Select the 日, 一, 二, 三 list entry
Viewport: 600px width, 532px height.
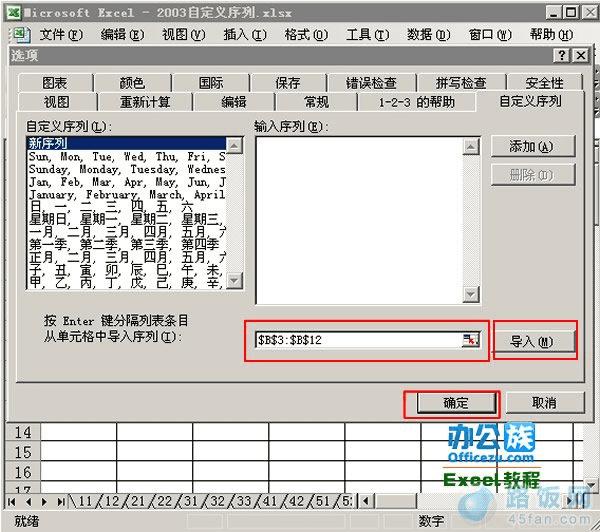(126, 207)
